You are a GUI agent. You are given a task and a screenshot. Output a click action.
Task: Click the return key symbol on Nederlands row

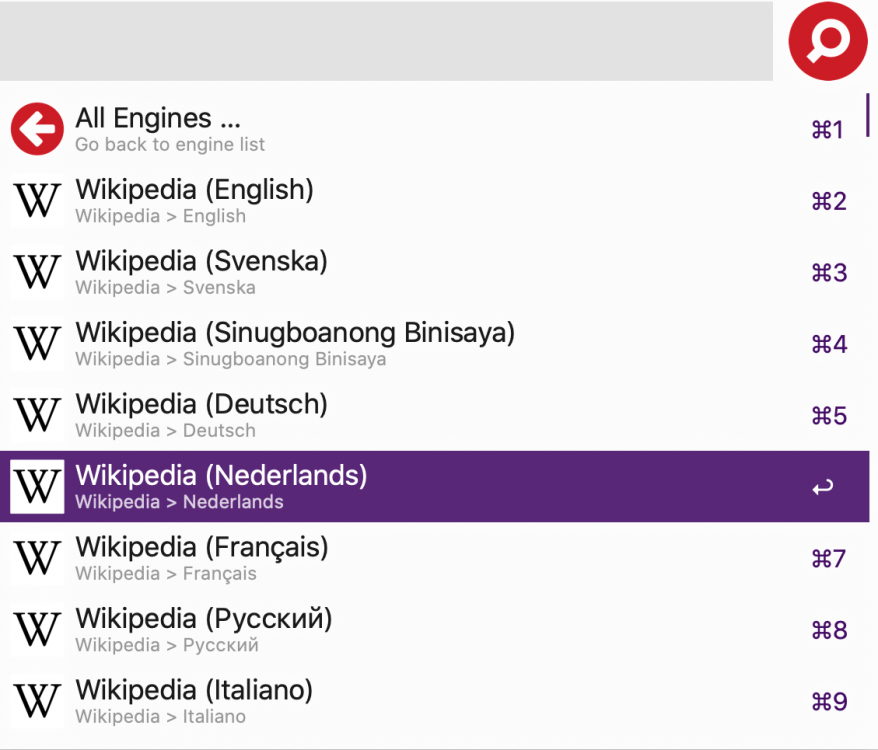[x=823, y=488]
